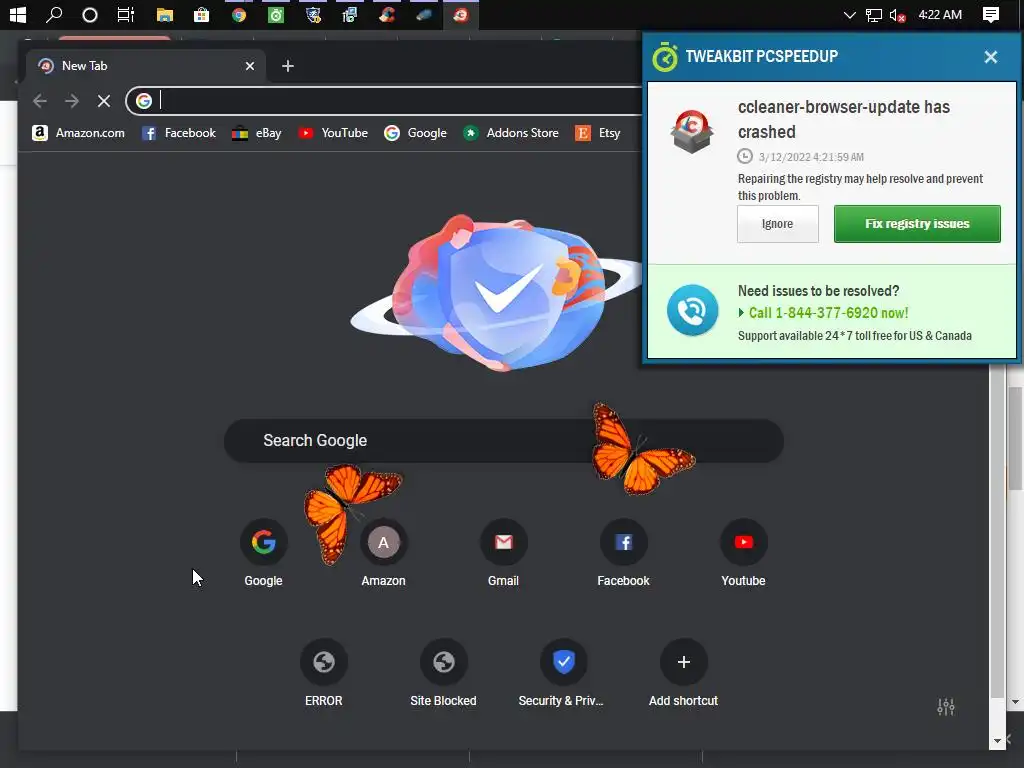Select the New Tab browser tab

146,66
